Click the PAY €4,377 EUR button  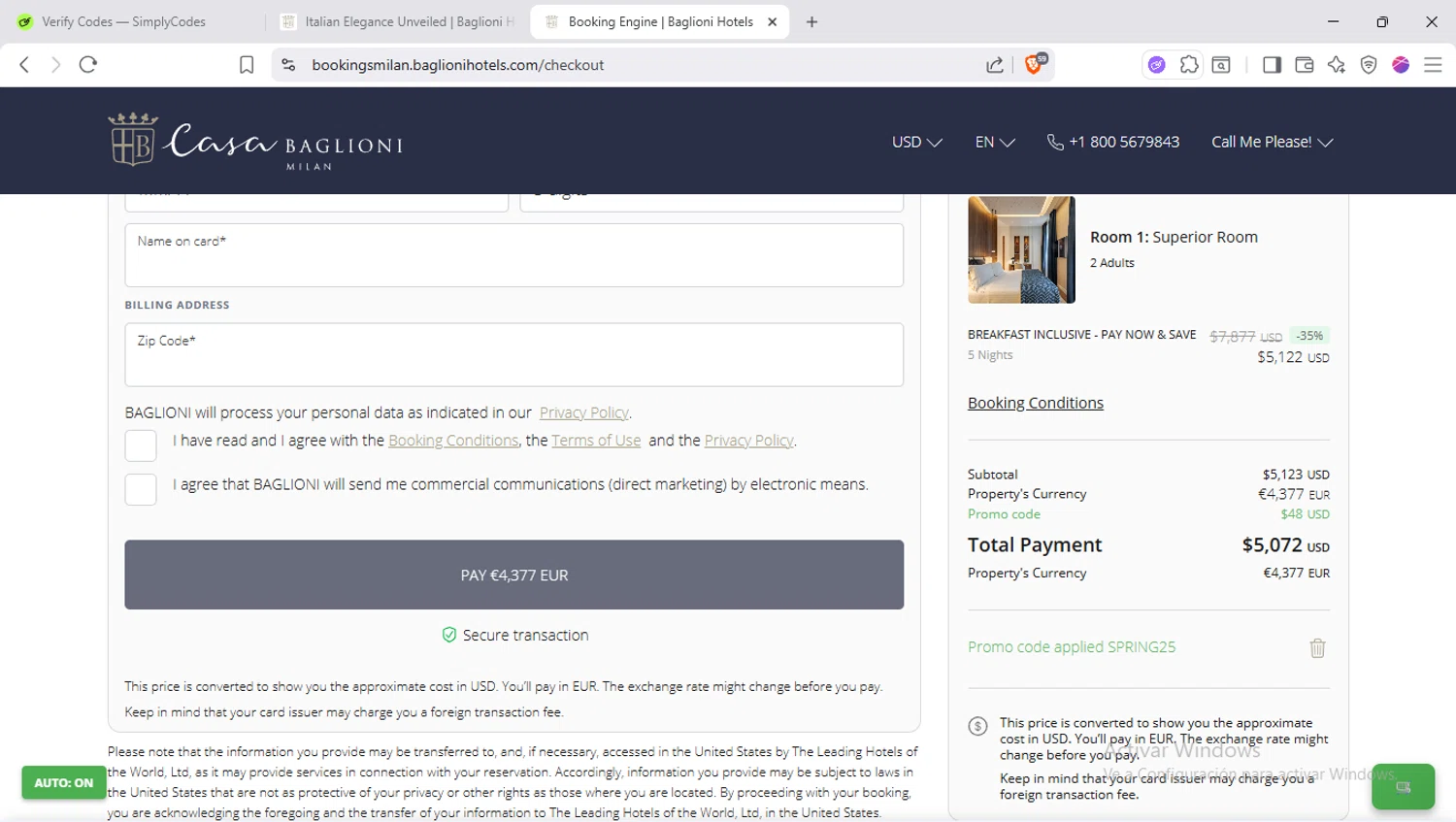(513, 575)
